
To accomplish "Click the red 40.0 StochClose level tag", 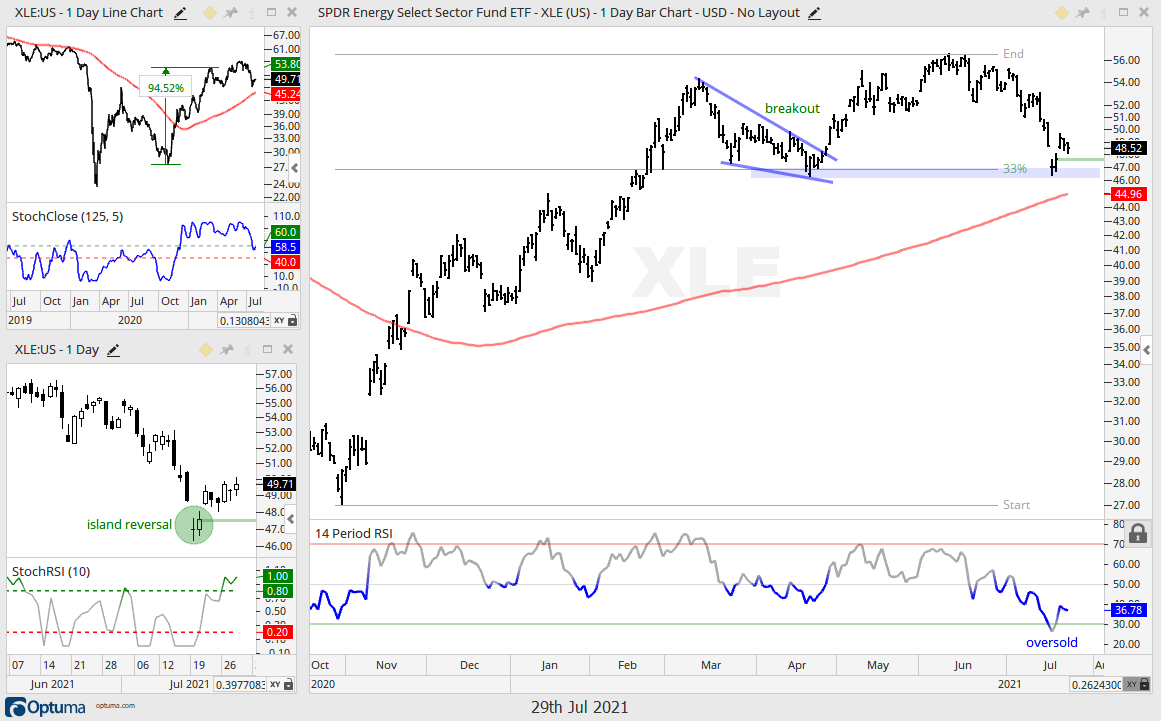I will pos(285,262).
